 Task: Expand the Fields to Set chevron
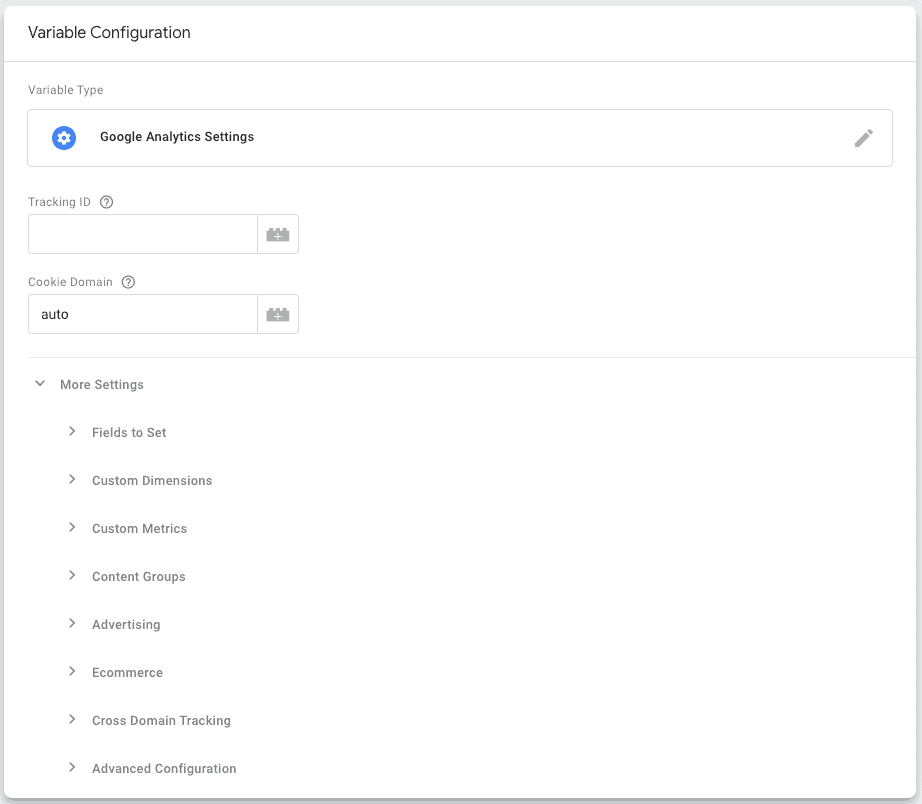(72, 432)
